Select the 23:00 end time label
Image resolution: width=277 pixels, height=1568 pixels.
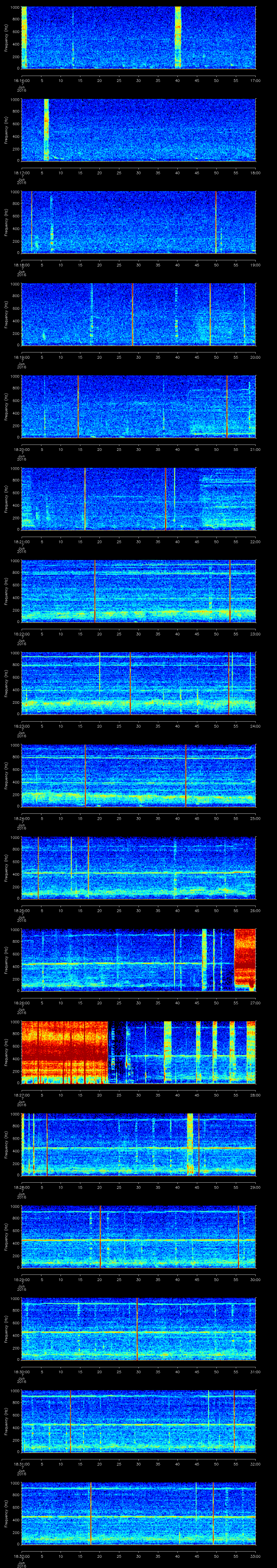point(256,634)
